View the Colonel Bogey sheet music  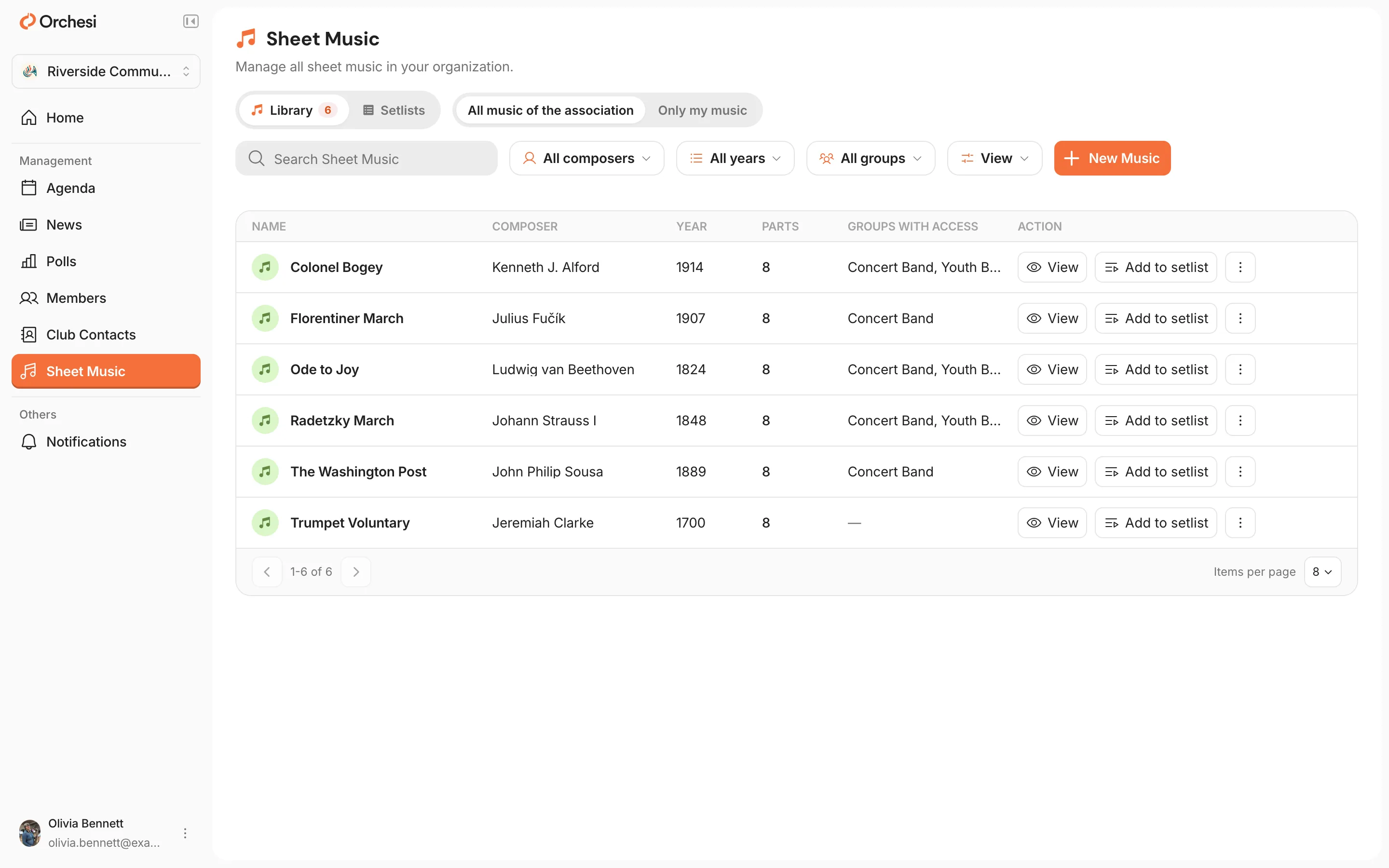coord(1052,267)
